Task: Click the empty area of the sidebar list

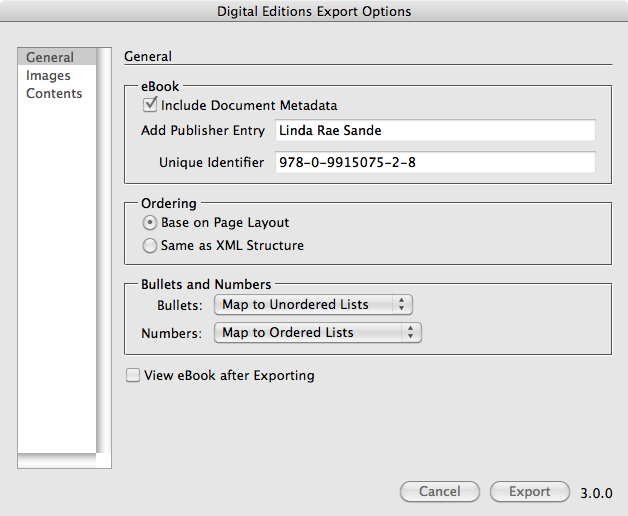Action: 56,280
